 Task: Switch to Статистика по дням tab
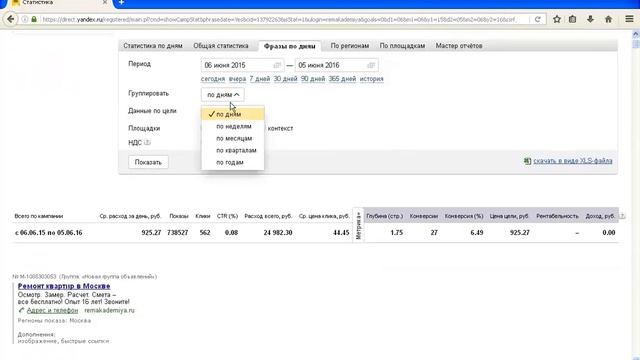coord(153,46)
